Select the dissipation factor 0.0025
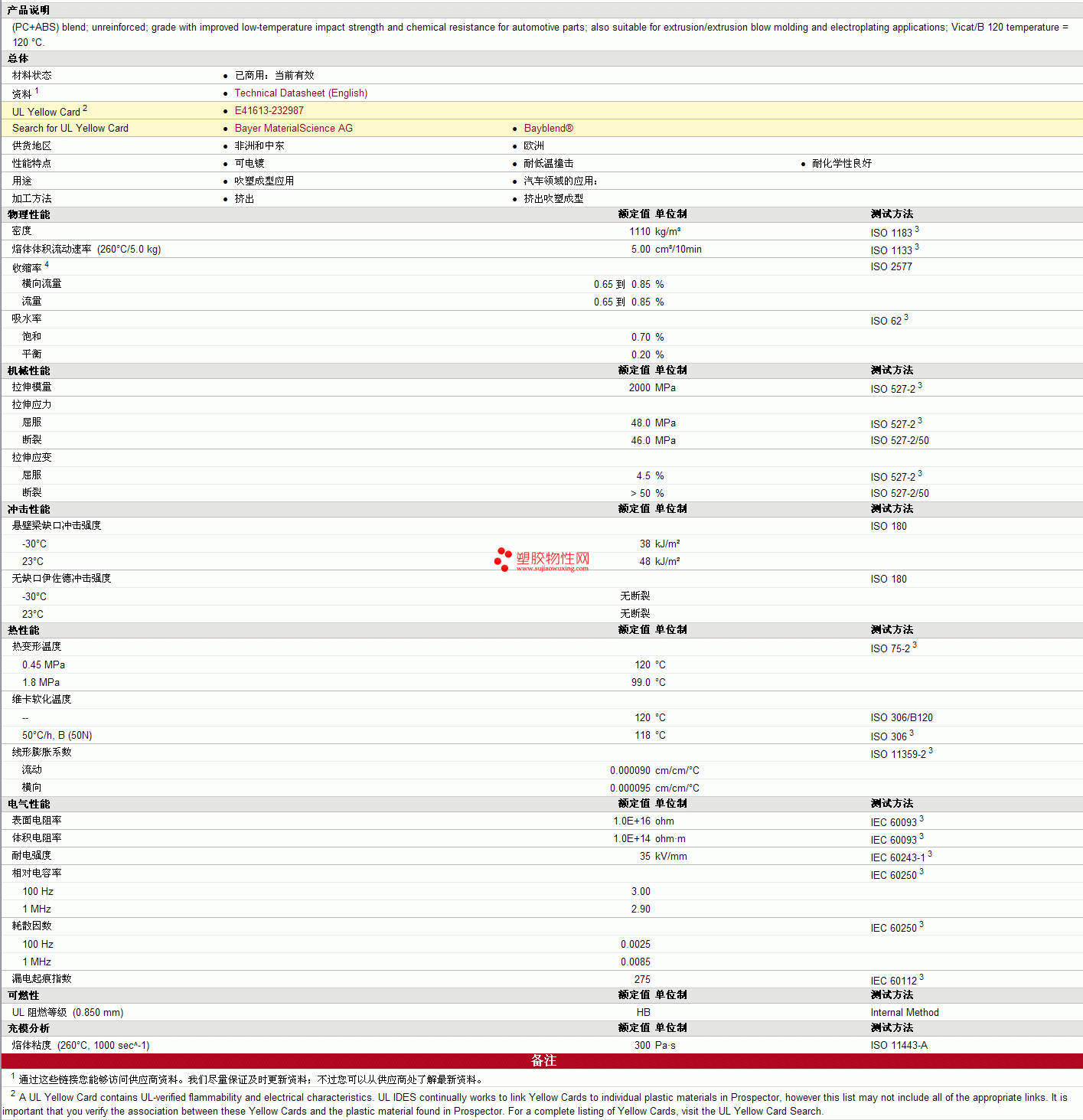Viewport: 1083px width, 1120px height. (635, 944)
